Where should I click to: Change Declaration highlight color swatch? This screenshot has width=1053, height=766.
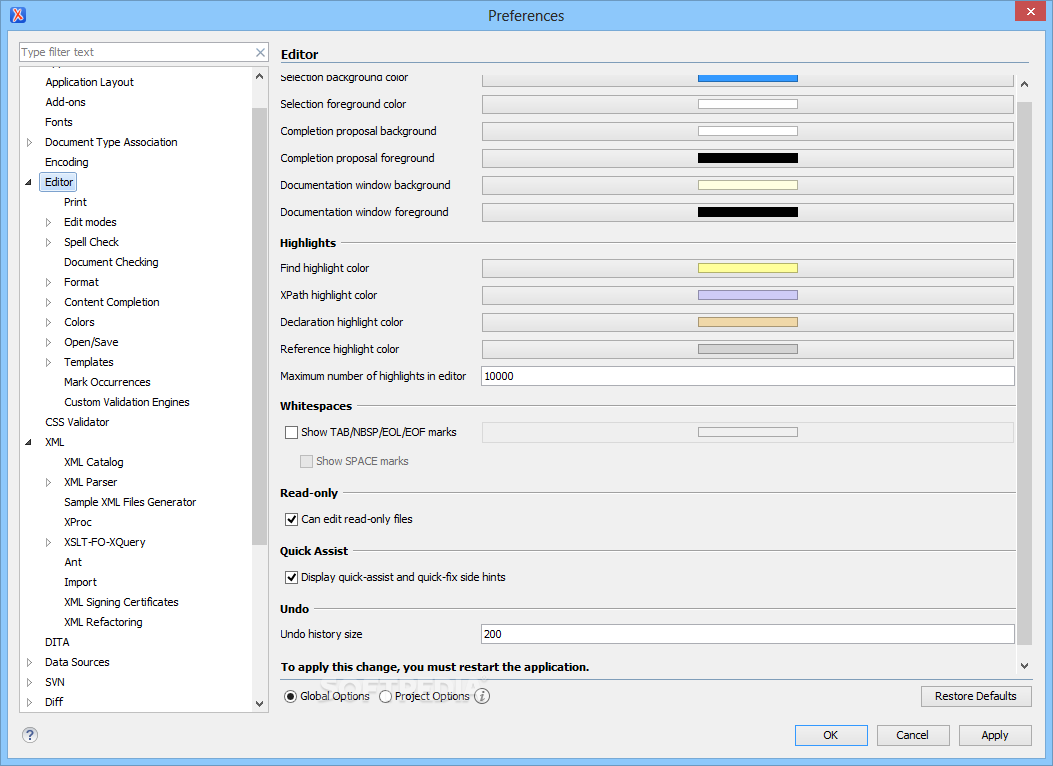(747, 322)
